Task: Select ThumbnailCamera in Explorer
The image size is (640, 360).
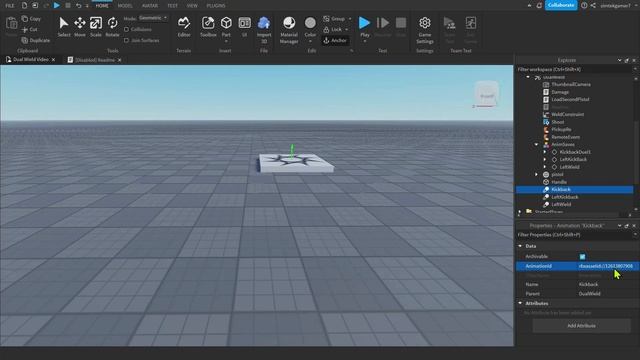Action: point(571,84)
